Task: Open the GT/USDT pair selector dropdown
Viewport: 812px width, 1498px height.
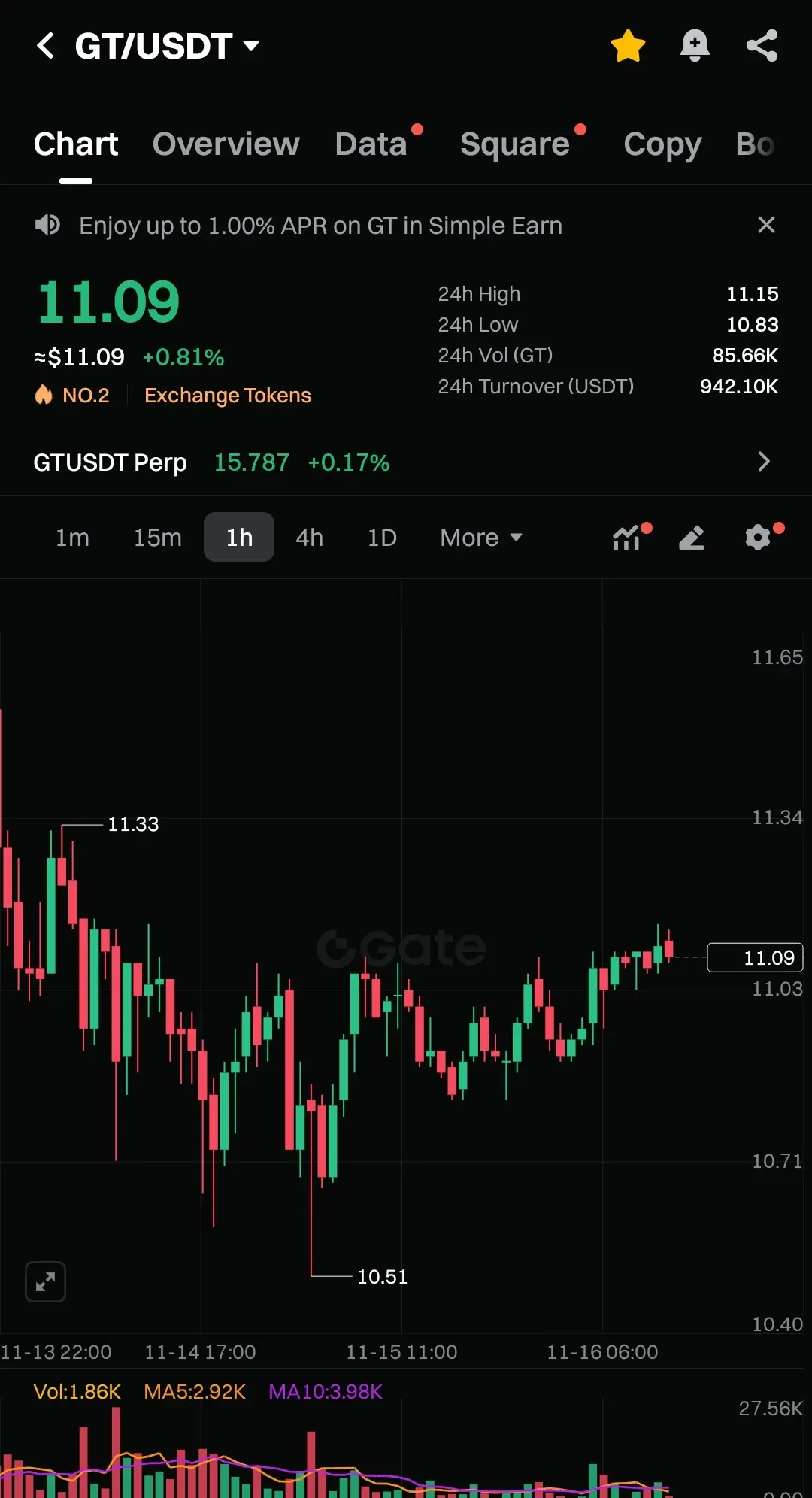Action: 167,46
